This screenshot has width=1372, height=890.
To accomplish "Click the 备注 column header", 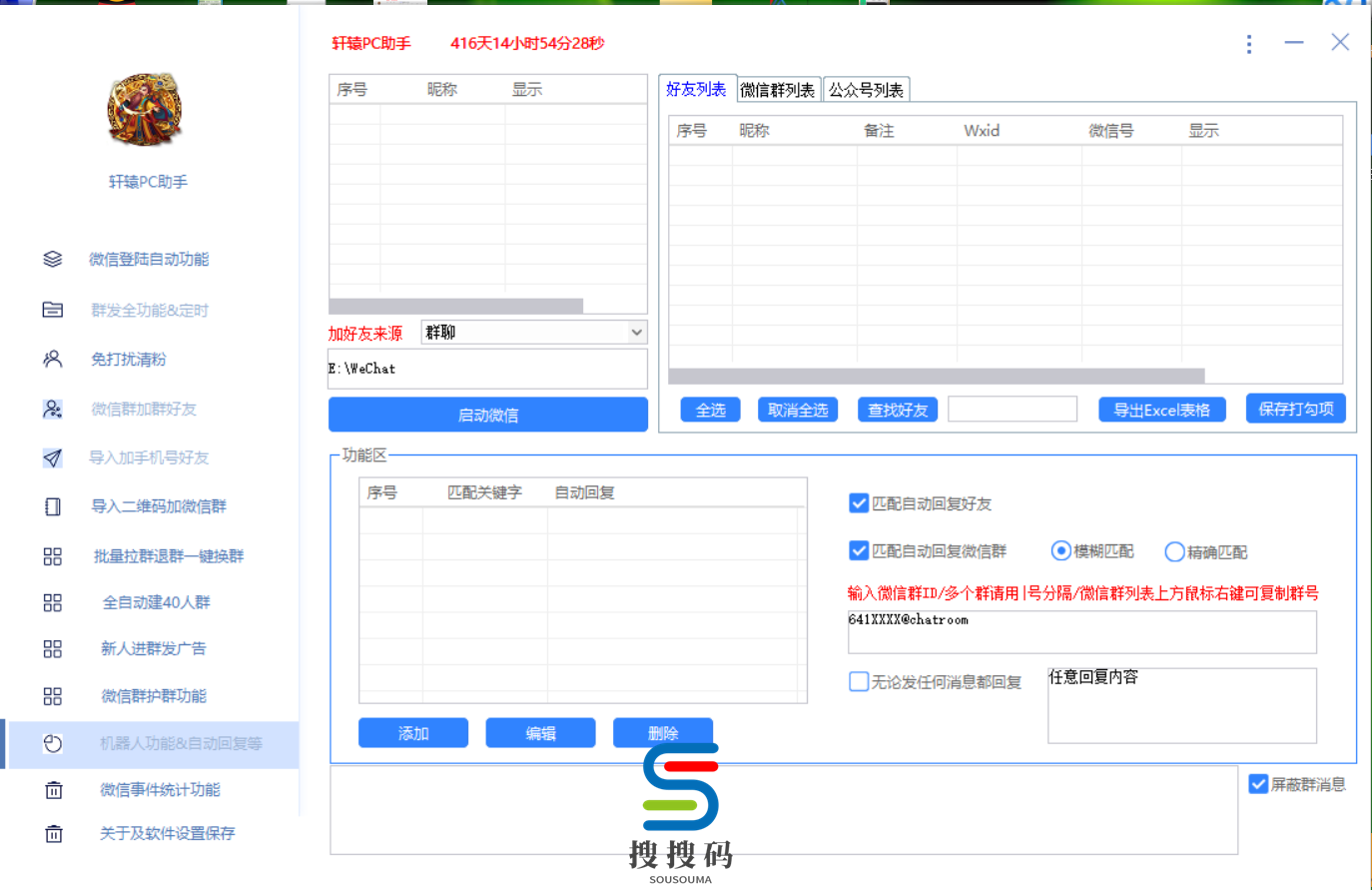I will coord(879,131).
